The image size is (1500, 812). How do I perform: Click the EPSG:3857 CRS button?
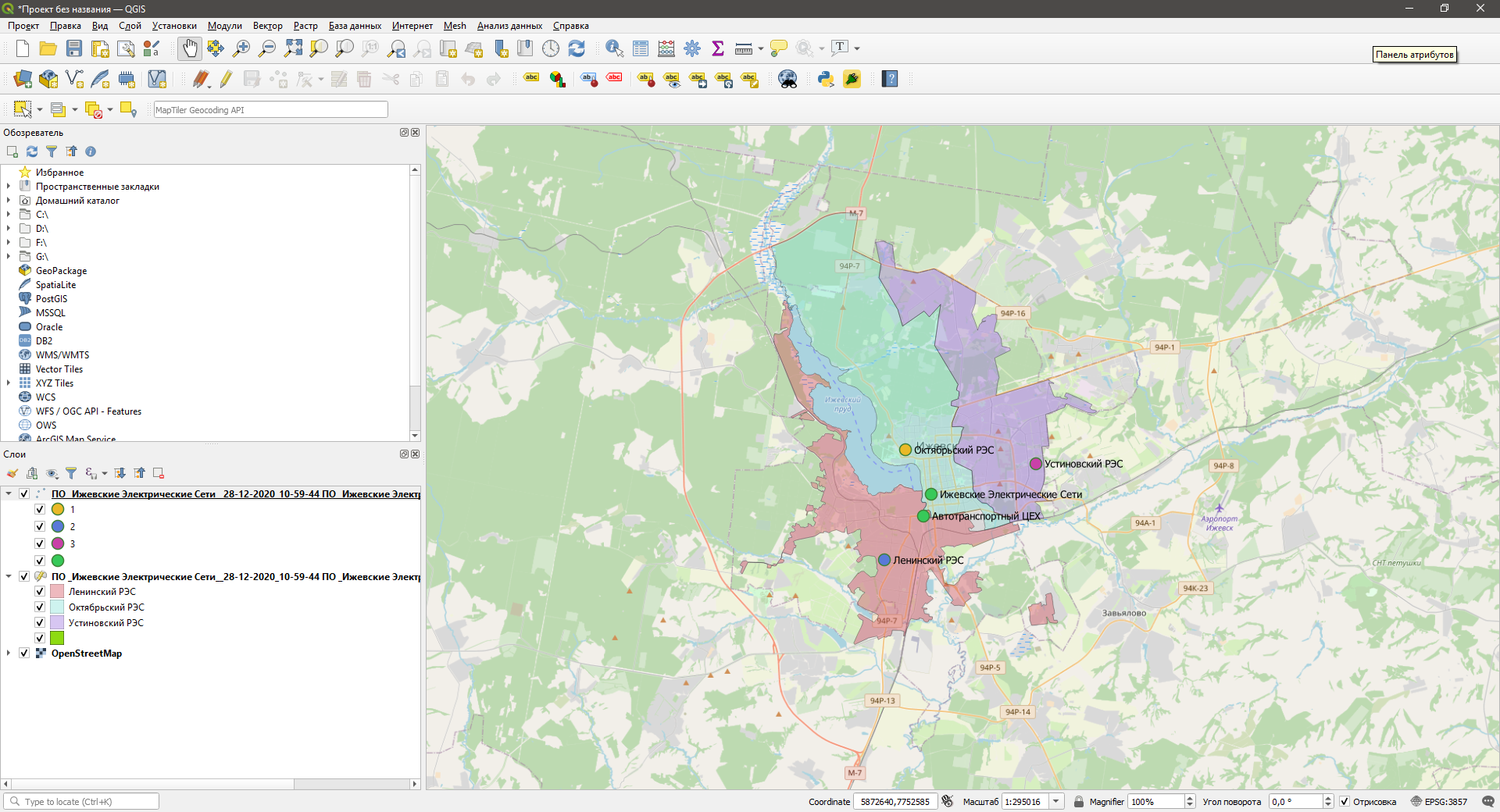pyautogui.click(x=1439, y=802)
